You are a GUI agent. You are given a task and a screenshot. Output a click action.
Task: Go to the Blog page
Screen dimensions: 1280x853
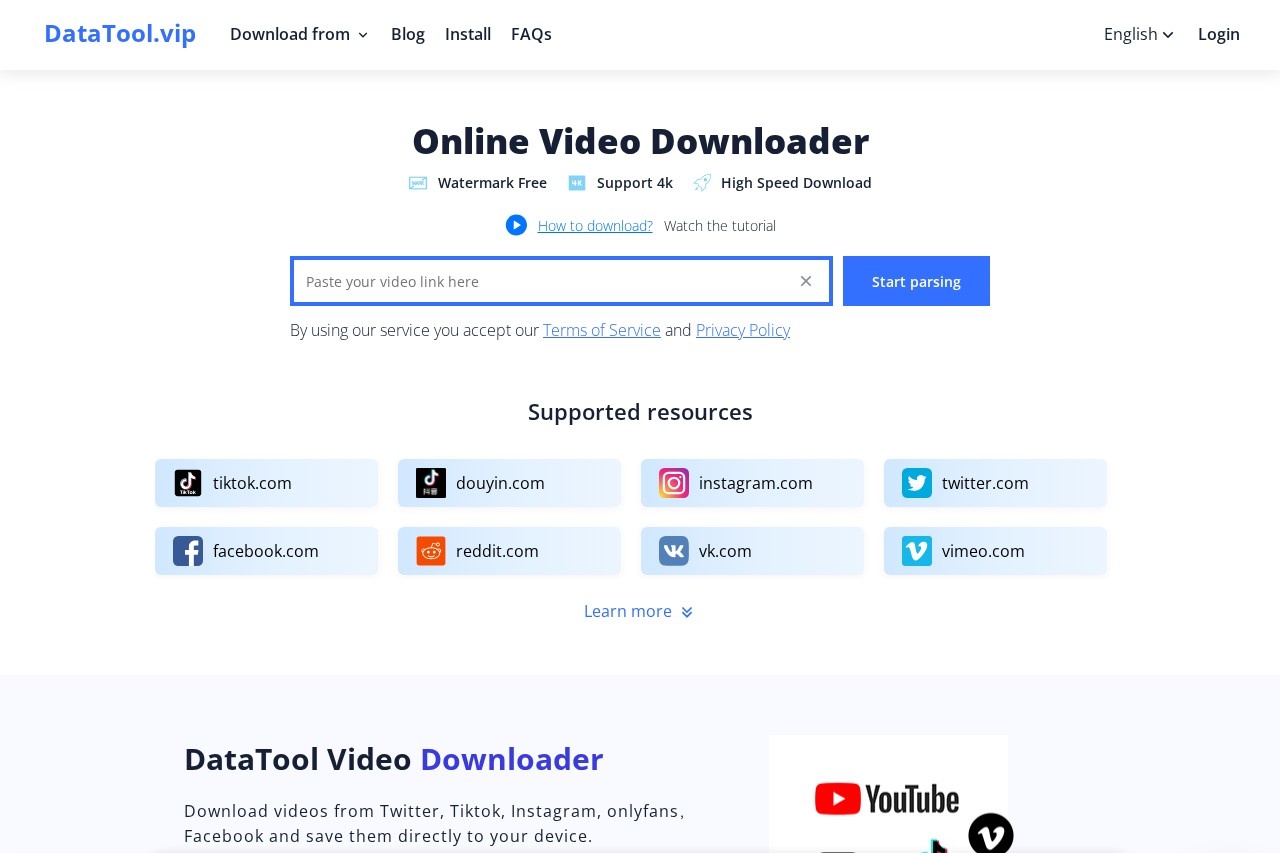pyautogui.click(x=408, y=34)
